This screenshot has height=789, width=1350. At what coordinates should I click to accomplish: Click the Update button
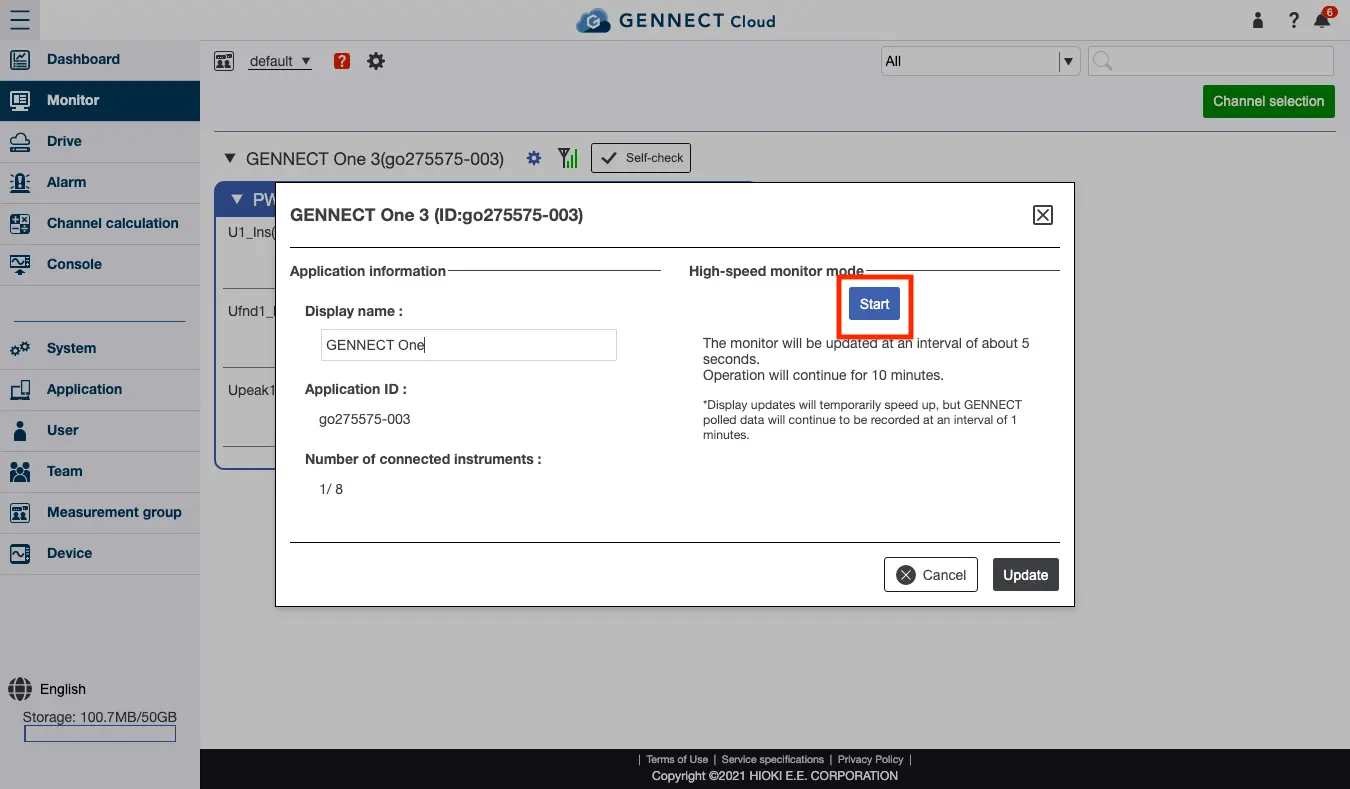(x=1025, y=575)
